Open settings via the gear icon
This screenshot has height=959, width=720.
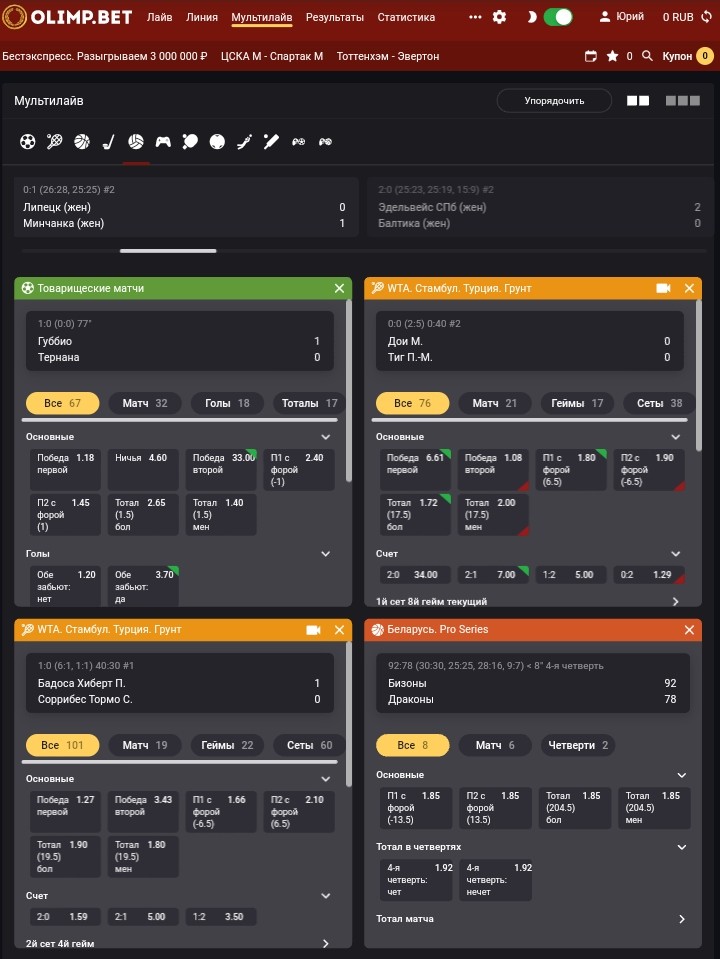(x=500, y=17)
